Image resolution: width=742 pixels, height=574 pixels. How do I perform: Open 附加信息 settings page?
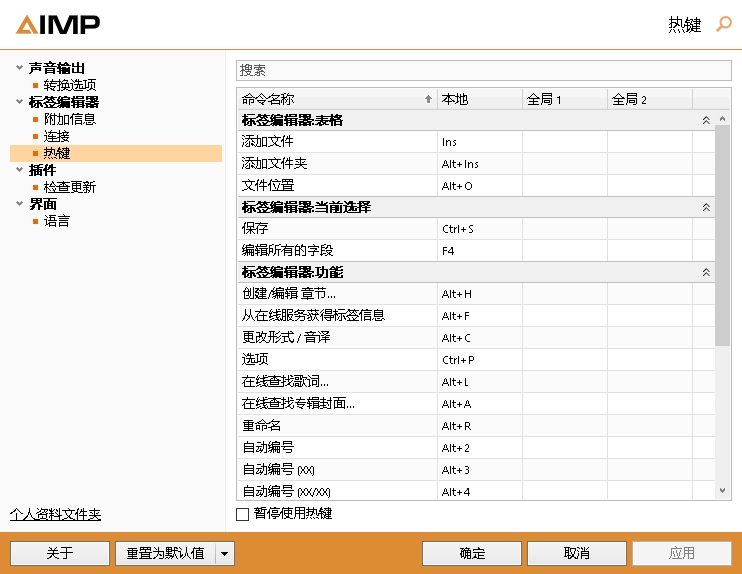pos(70,119)
